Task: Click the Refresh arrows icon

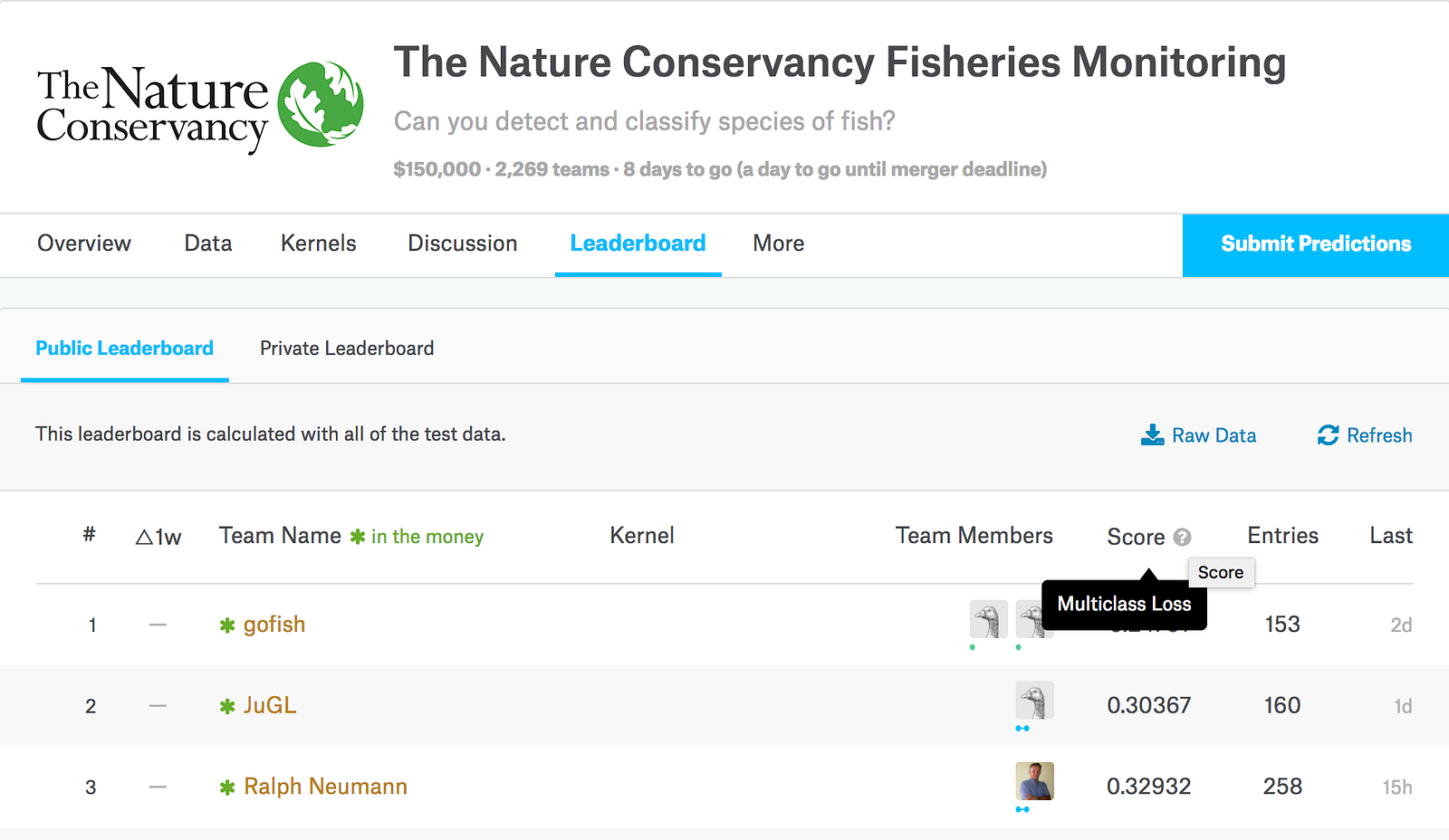Action: click(x=1328, y=435)
